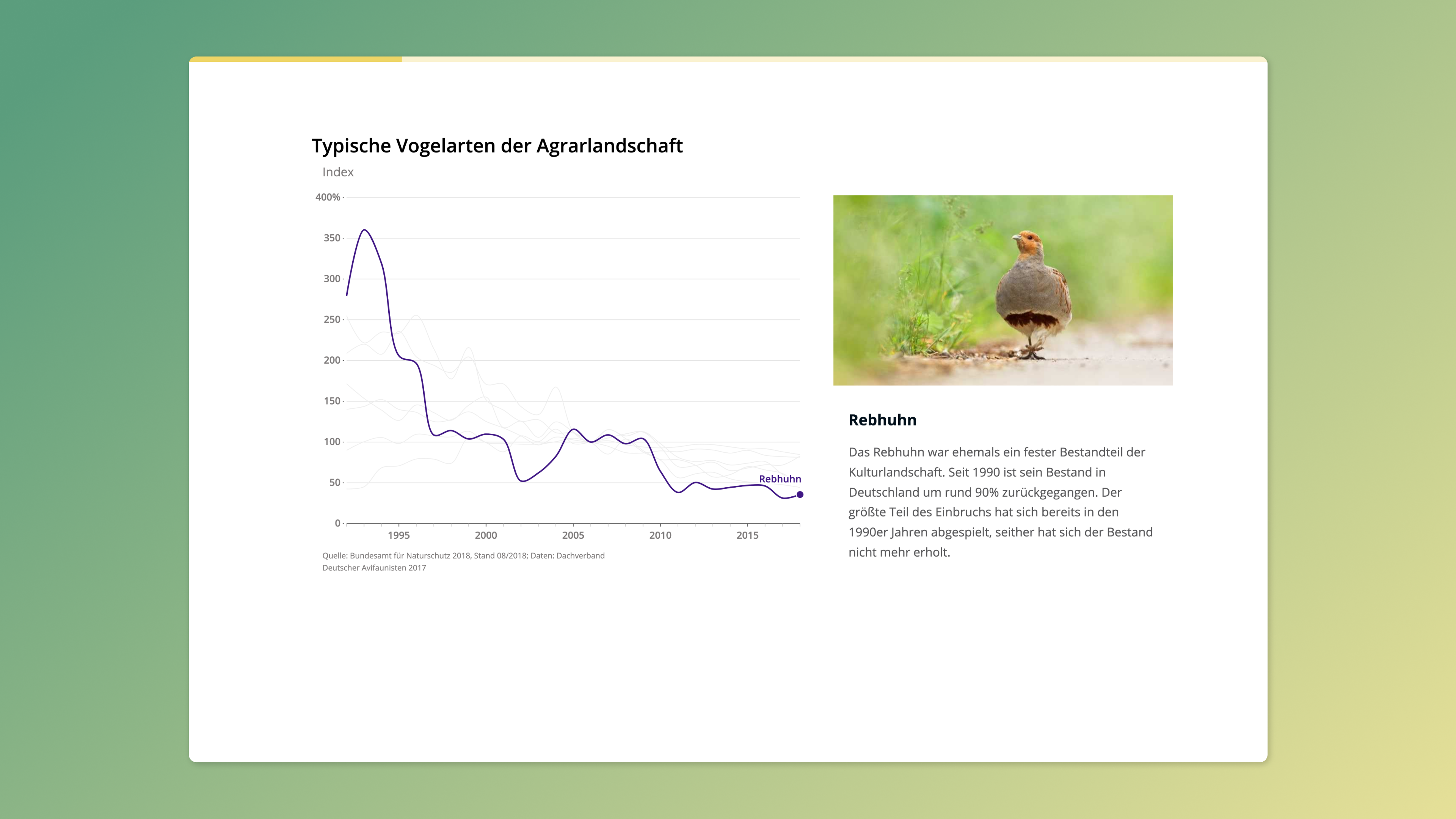Click the 250 y-axis label

pyautogui.click(x=332, y=319)
